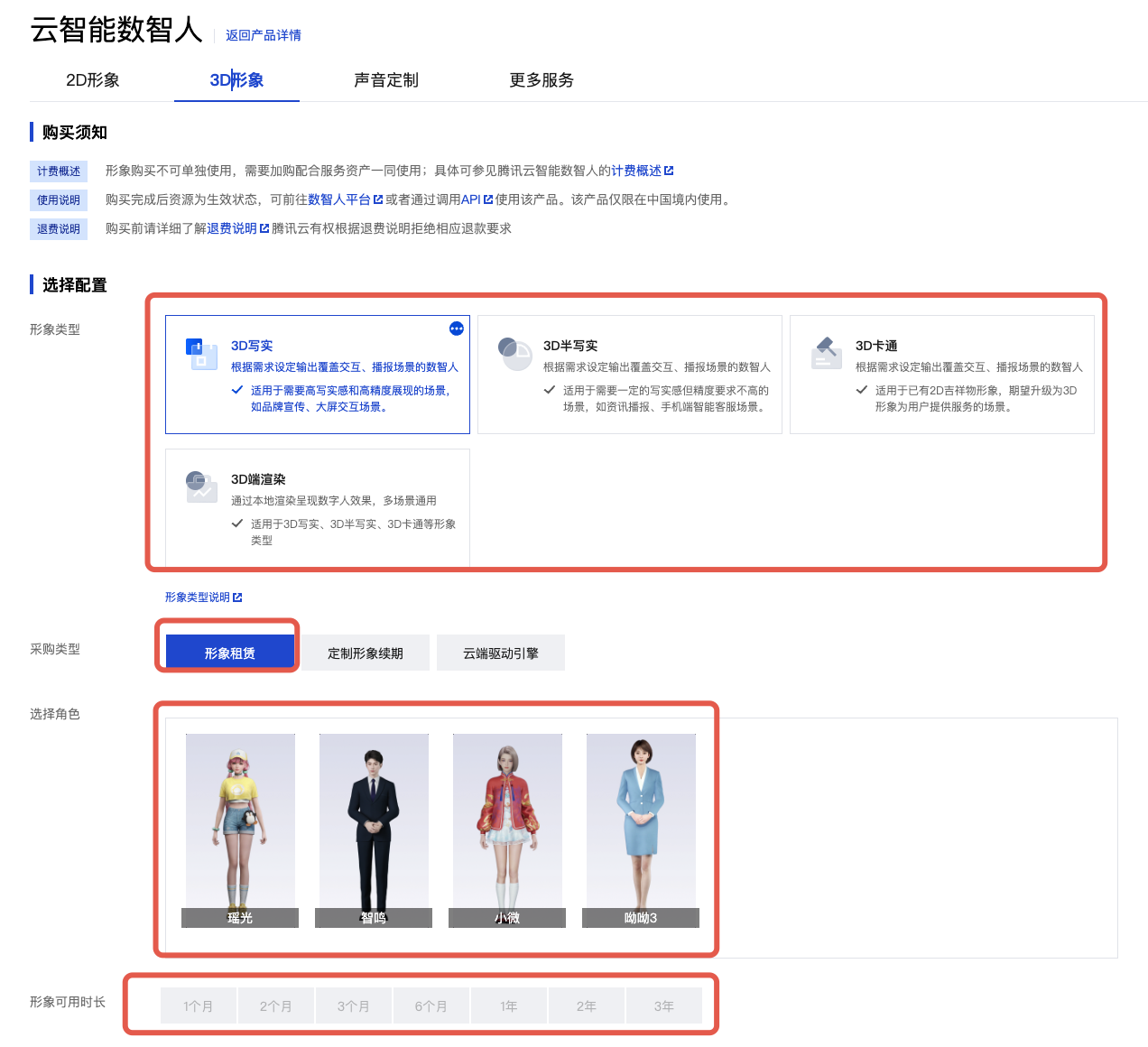1148x1047 pixels.
Task: Click 返回产品详情 link
Action: (264, 35)
